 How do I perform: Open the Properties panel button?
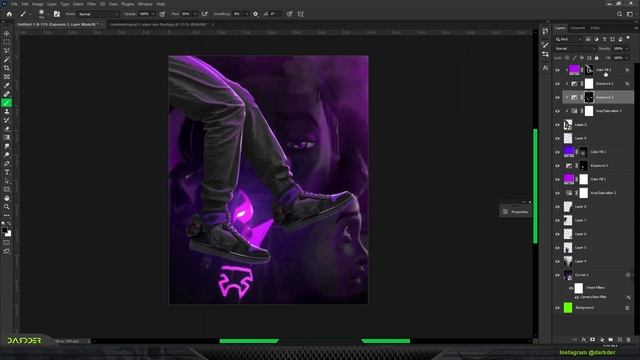pos(516,212)
